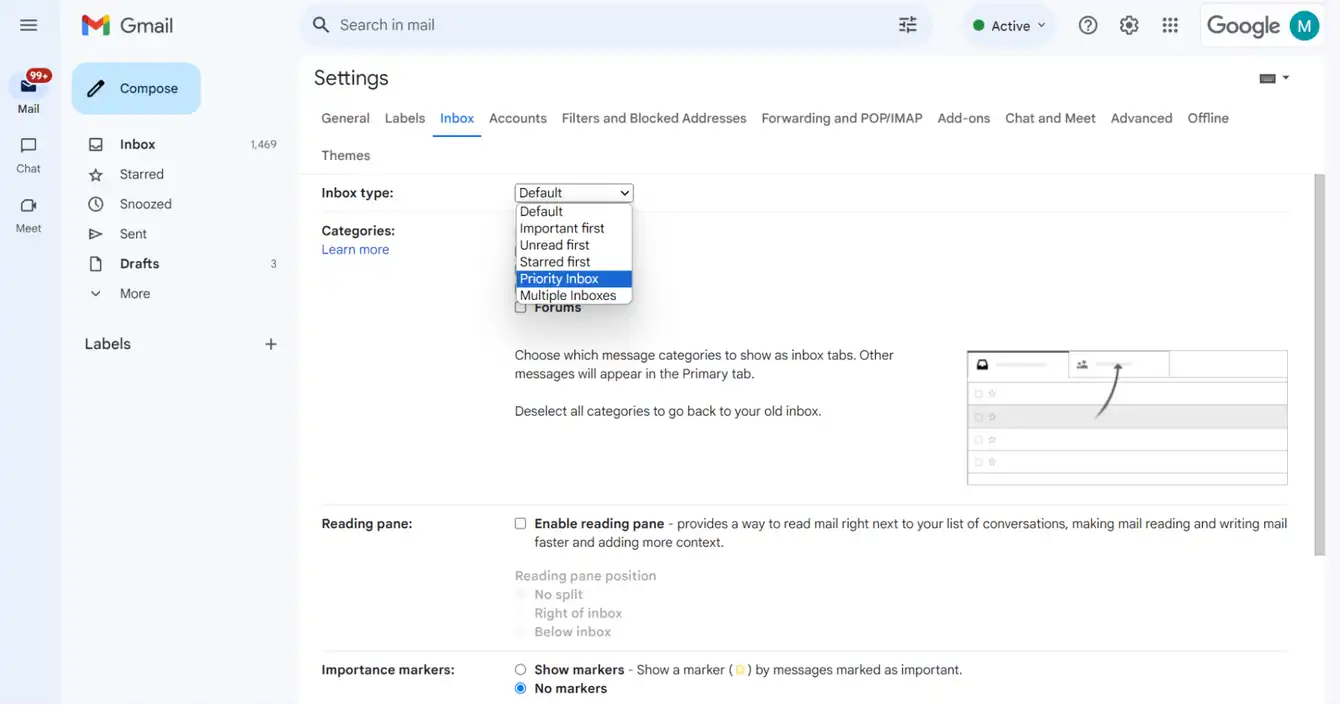
Task: Open Meet from the left rail
Action: coord(28,215)
